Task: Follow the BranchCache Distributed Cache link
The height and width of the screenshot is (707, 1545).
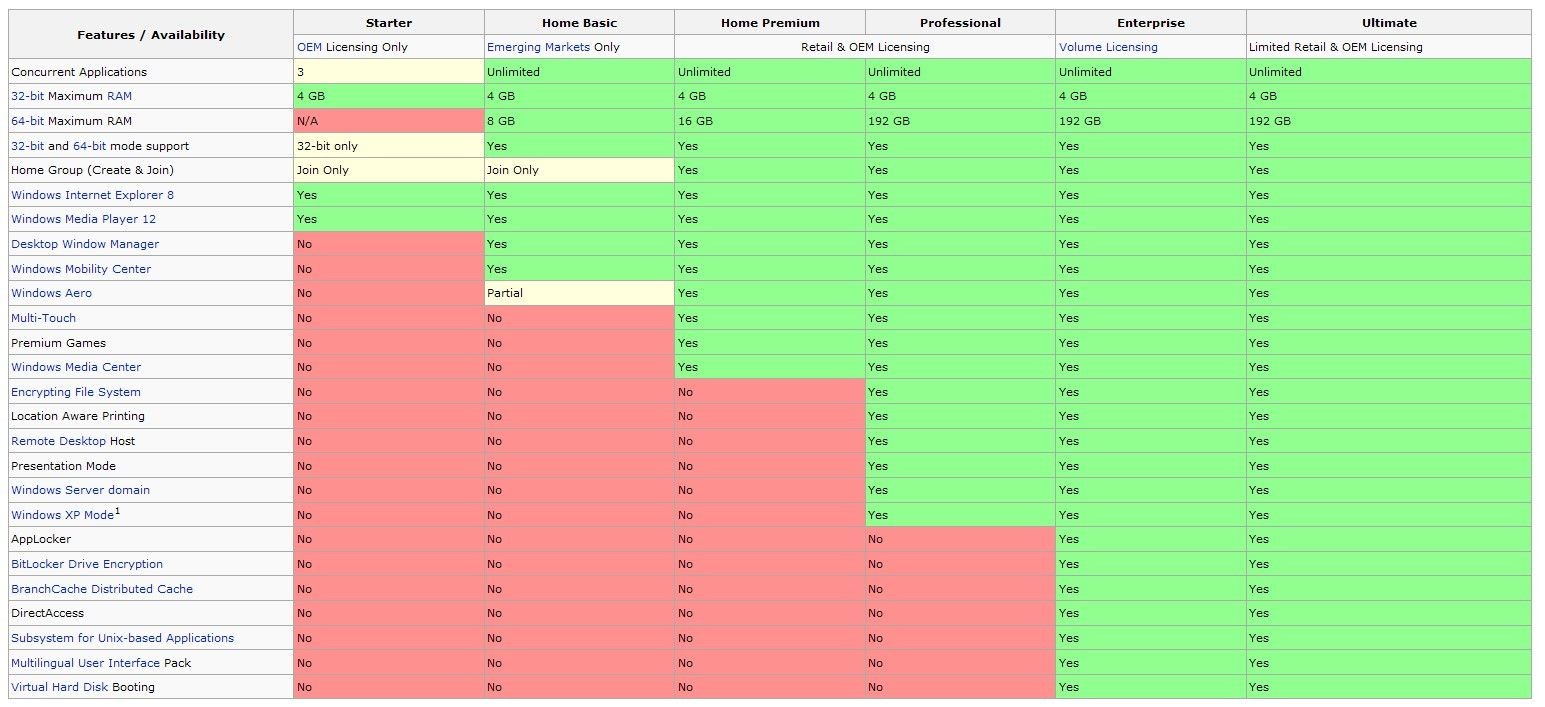Action: 102,589
